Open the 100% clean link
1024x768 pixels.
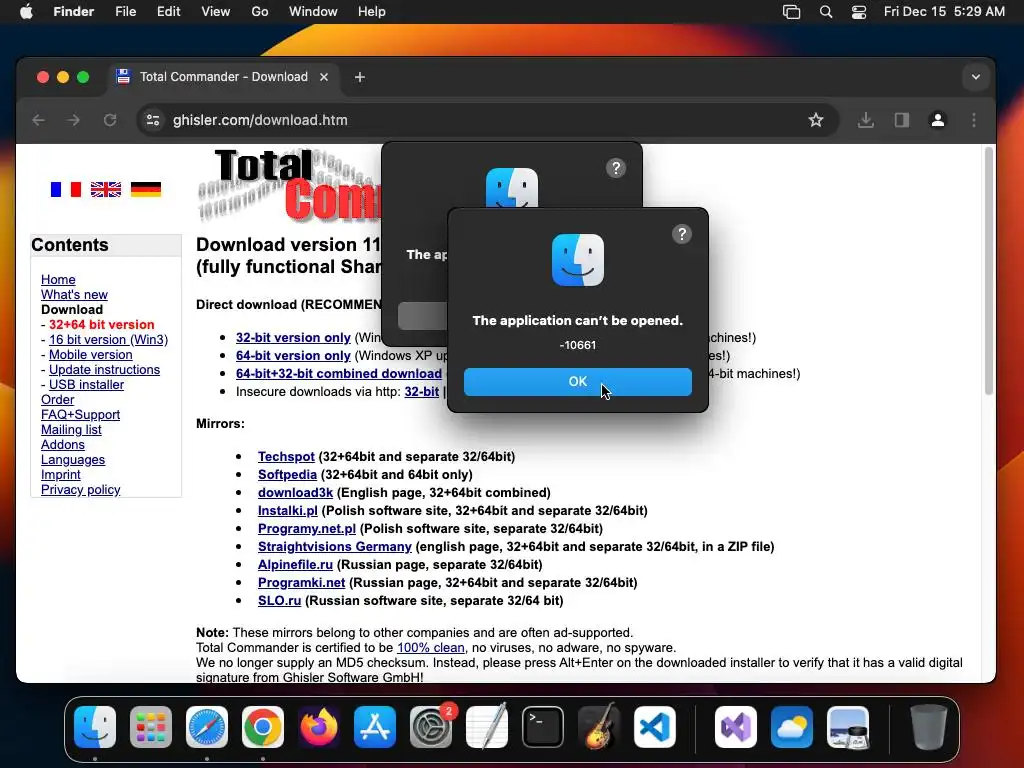pyautogui.click(x=431, y=648)
